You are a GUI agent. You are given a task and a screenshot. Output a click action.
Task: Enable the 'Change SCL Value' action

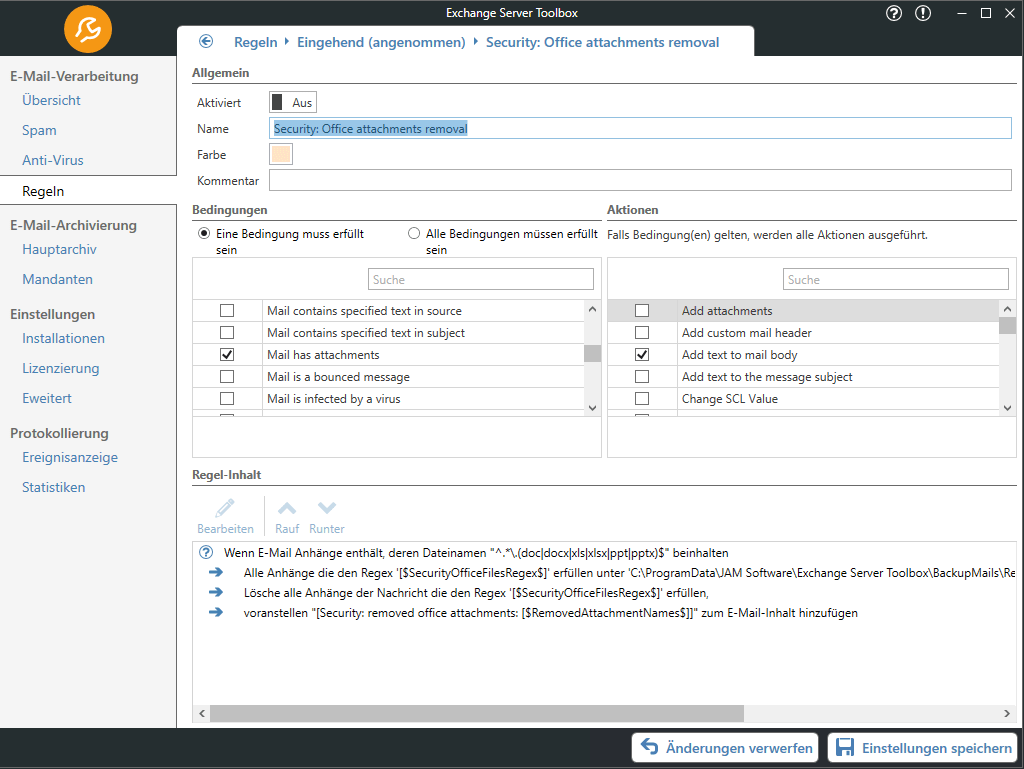[642, 399]
